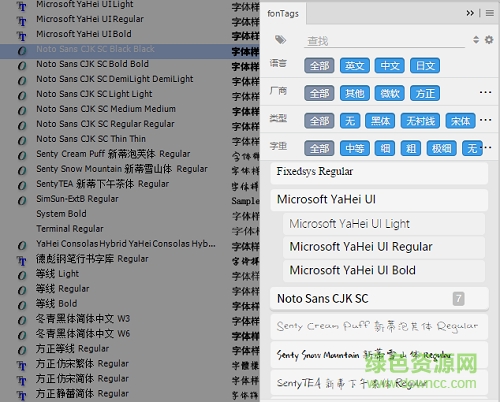Filter weight by 粗
The height and width of the screenshot is (402, 500).
point(411,148)
